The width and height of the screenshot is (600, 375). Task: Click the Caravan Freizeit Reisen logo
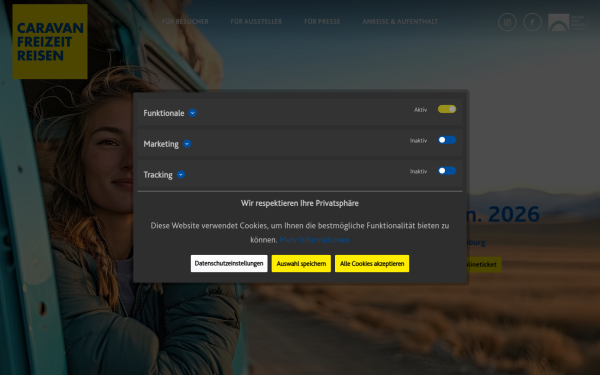click(50, 42)
